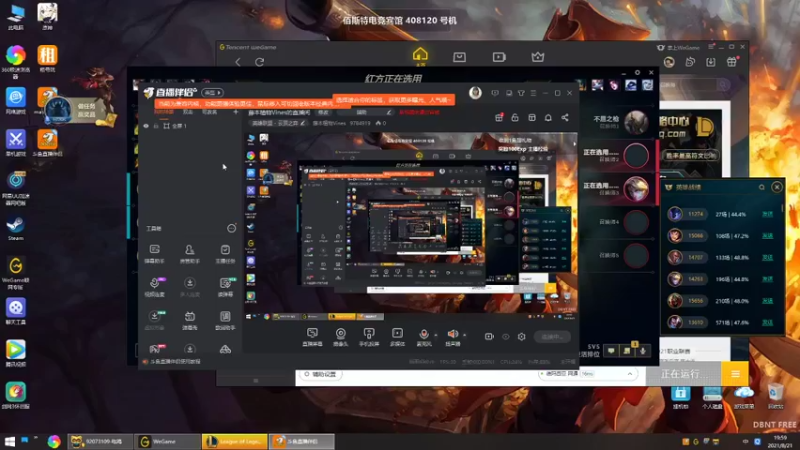Click the notification bell in the streaming app
Image resolution: width=800 pixels, height=450 pixels.
click(548, 117)
